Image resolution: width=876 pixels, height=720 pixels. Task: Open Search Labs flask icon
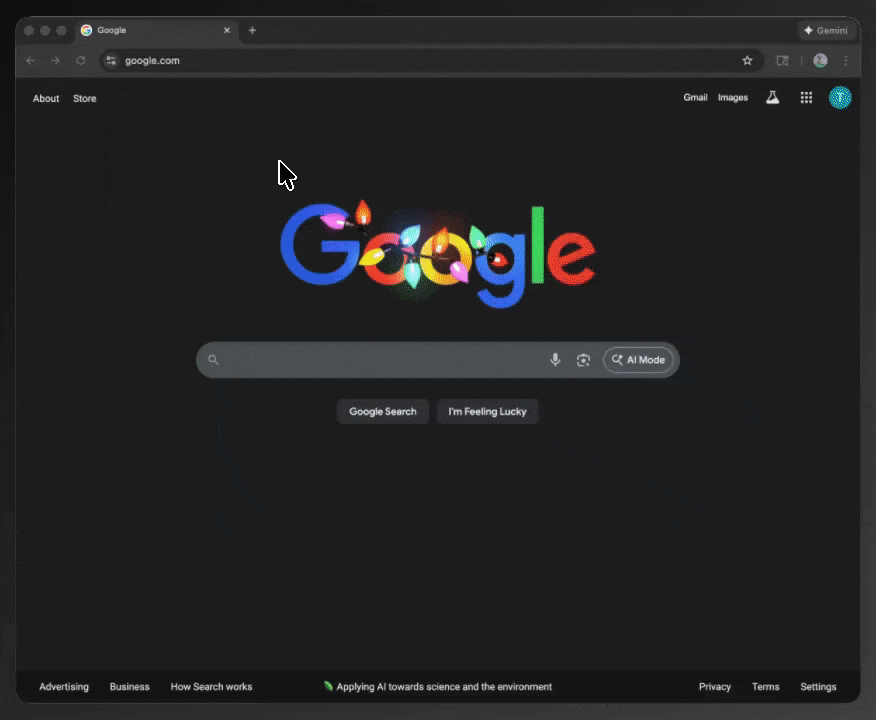772,98
